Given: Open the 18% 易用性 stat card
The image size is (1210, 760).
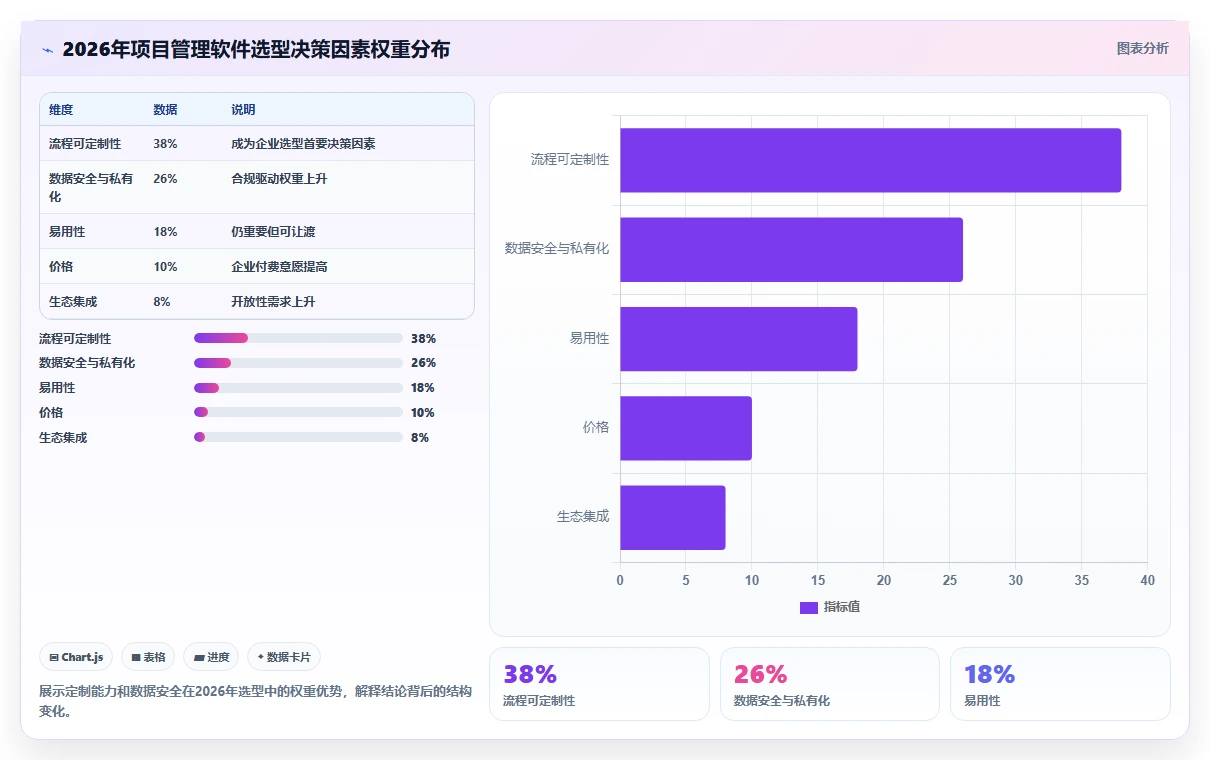Looking at the screenshot, I should click(1060, 684).
